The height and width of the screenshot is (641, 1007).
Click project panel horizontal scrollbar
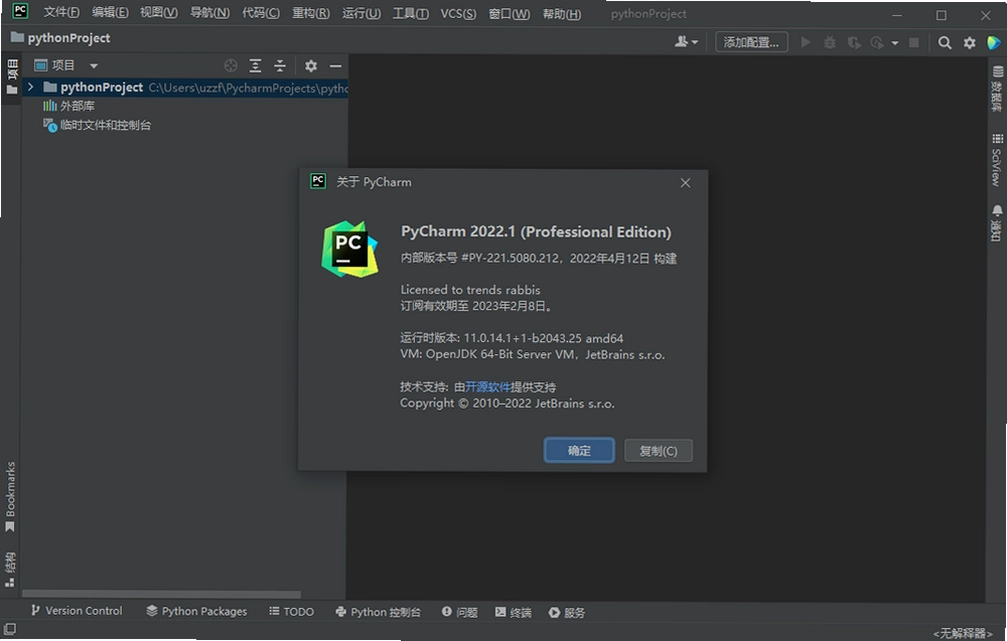click(162, 594)
